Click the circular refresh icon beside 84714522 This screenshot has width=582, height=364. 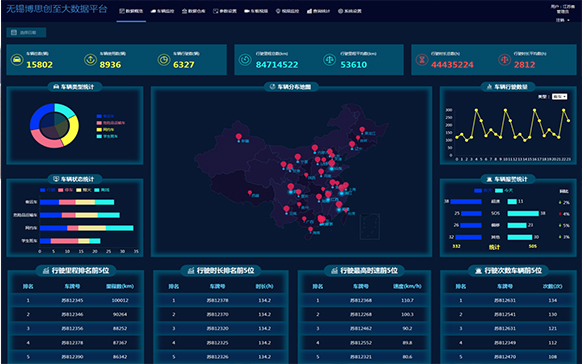[x=245, y=60]
